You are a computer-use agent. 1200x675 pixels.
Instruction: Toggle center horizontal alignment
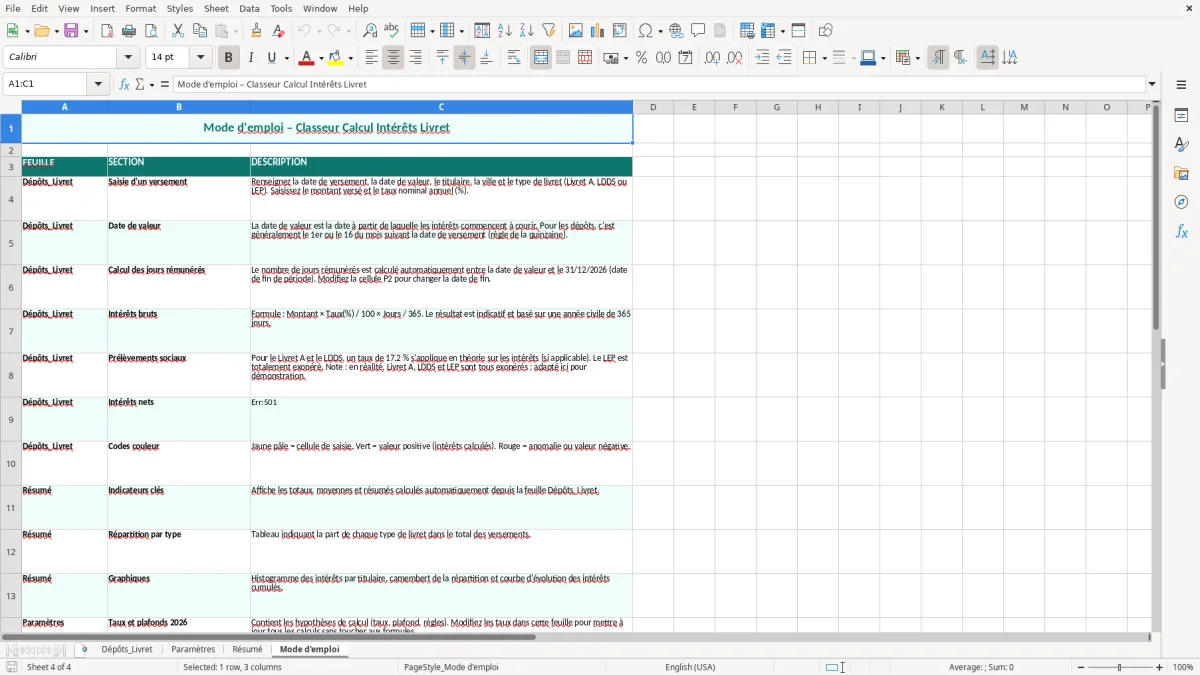(394, 58)
